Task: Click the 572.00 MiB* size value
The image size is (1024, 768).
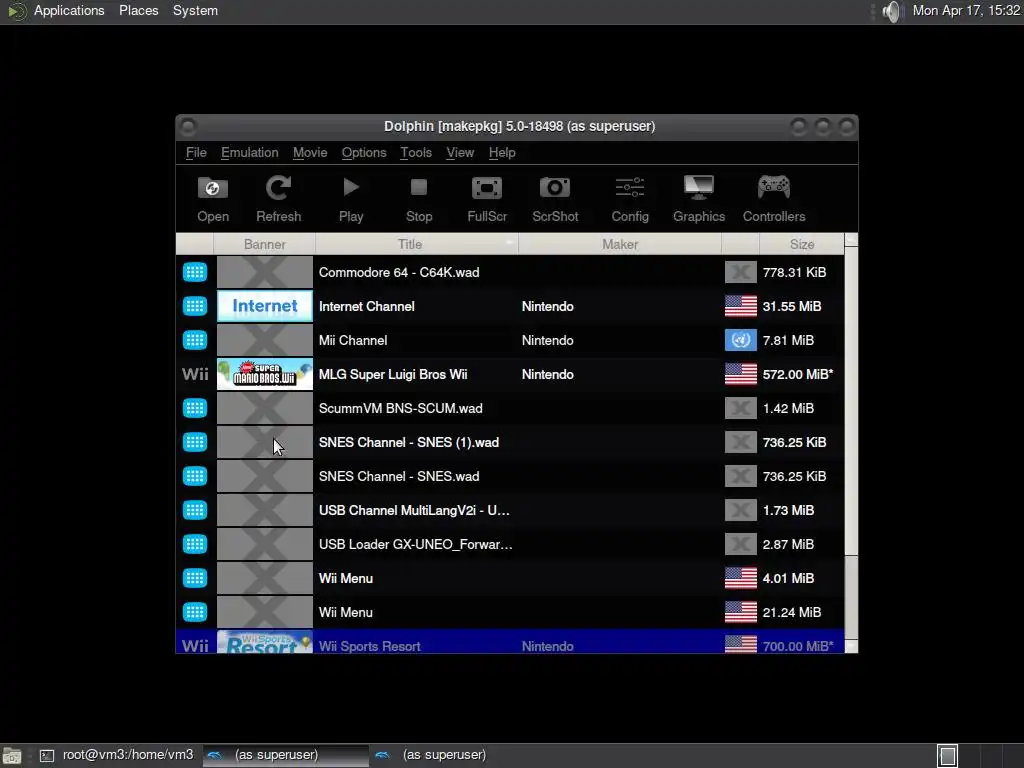Action: [797, 374]
